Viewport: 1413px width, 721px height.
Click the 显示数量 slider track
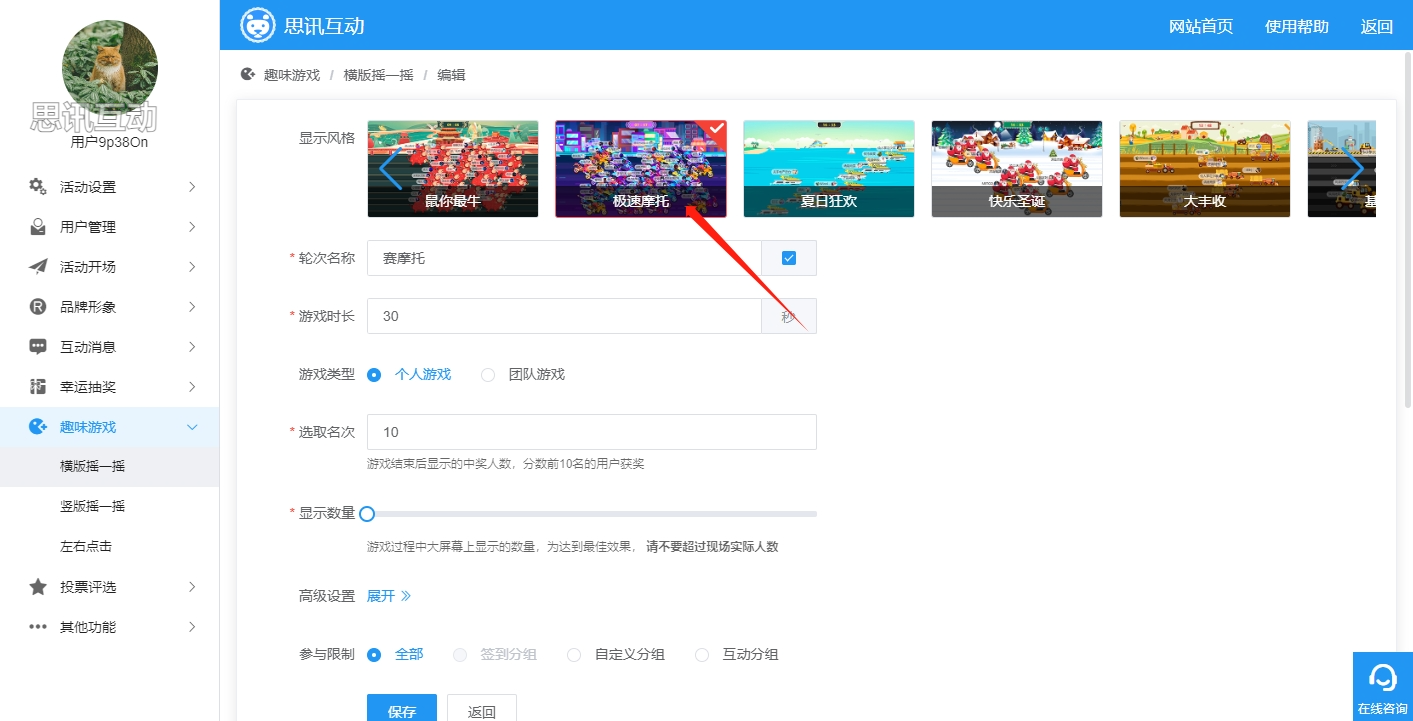coord(592,514)
